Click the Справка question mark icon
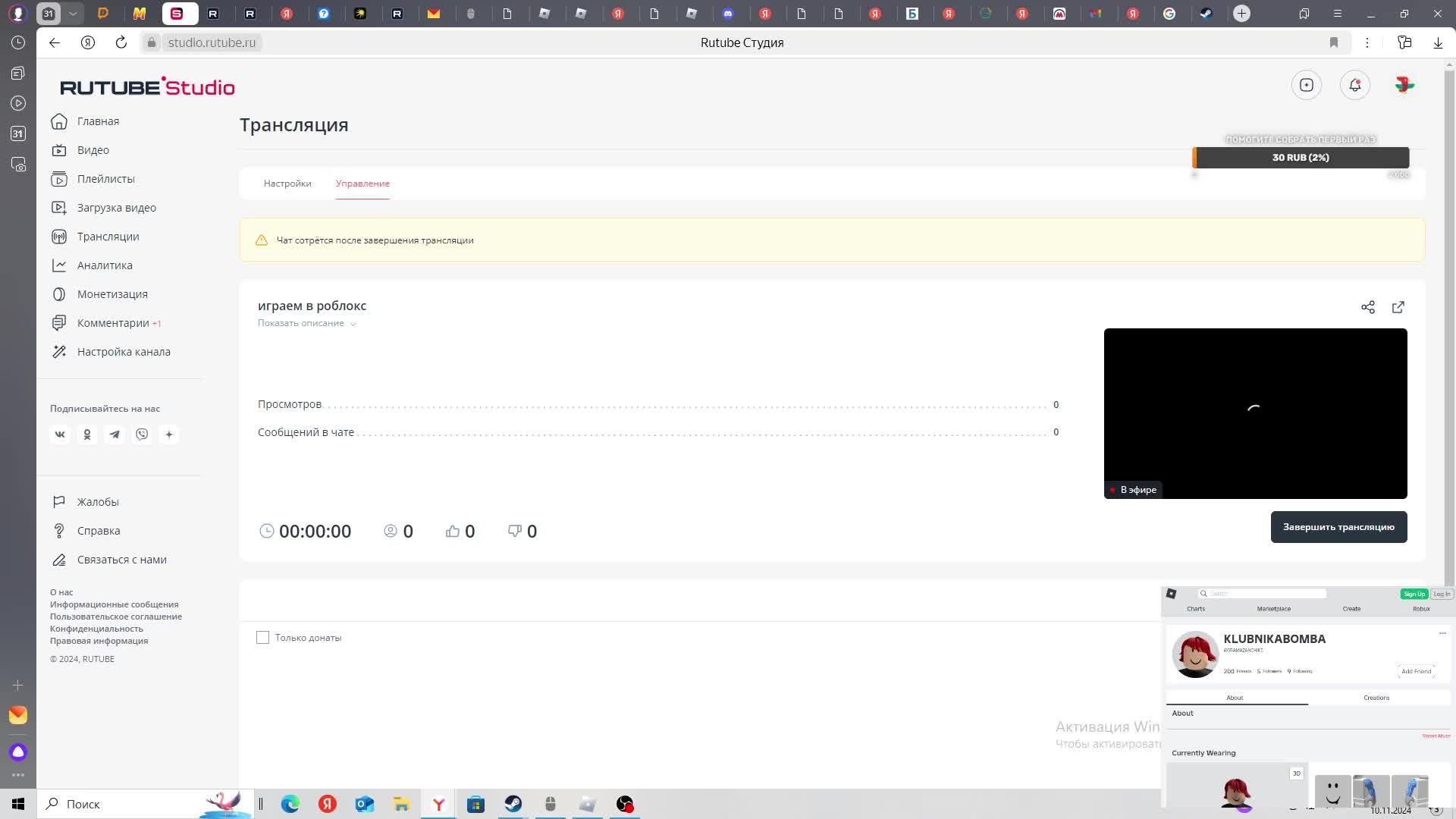 click(x=59, y=531)
